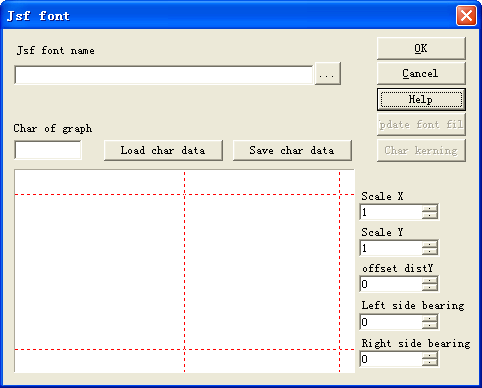
Task: Click Save char data button
Action: 292,150
